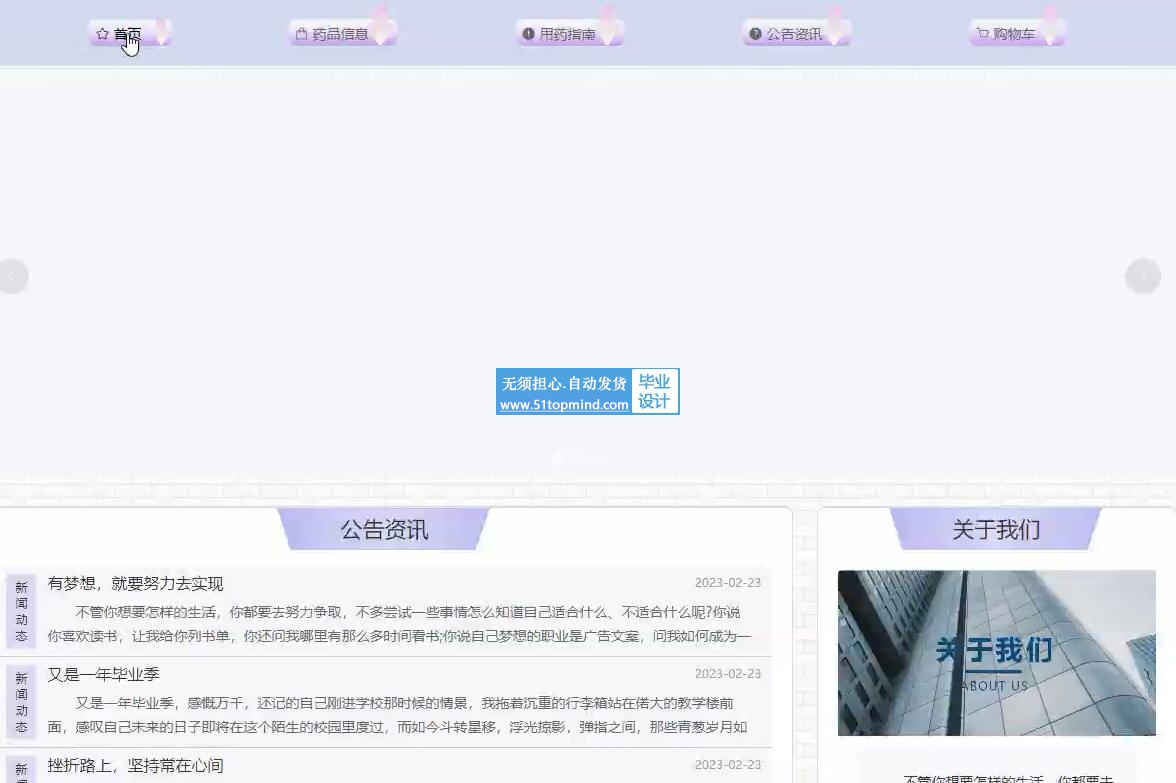Click the bag icon beside 药品信息
The image size is (1176, 783).
pos(302,34)
